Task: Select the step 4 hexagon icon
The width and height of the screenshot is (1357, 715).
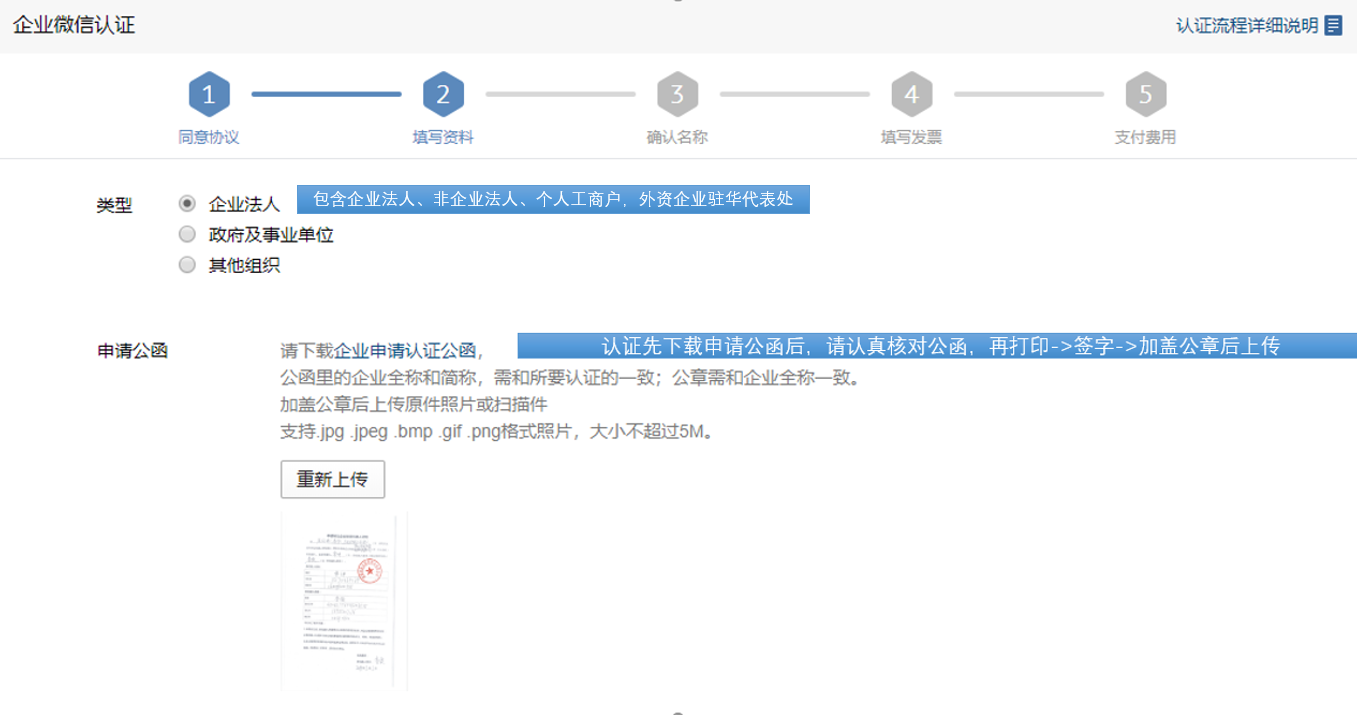Action: 911,95
